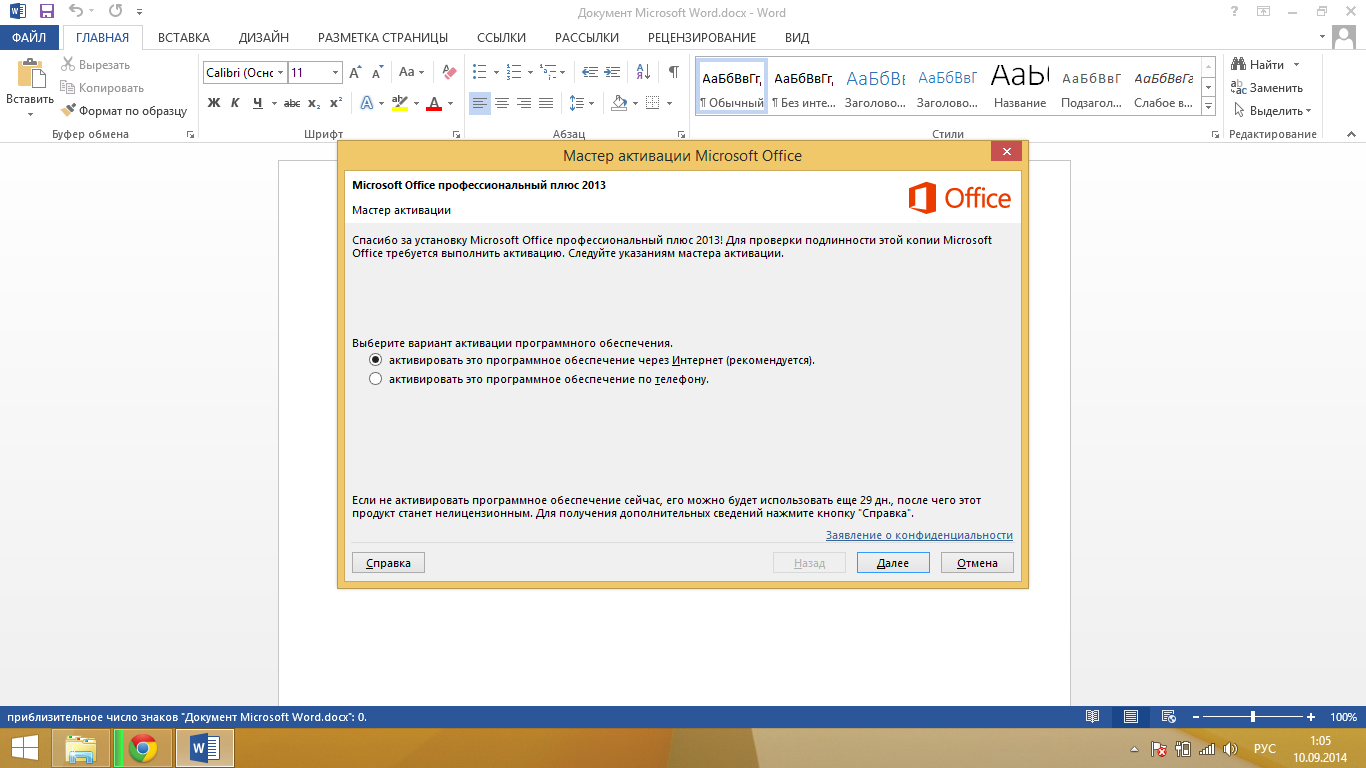
Task: Click the Sort (А-Я) icon
Action: pyautogui.click(x=644, y=72)
